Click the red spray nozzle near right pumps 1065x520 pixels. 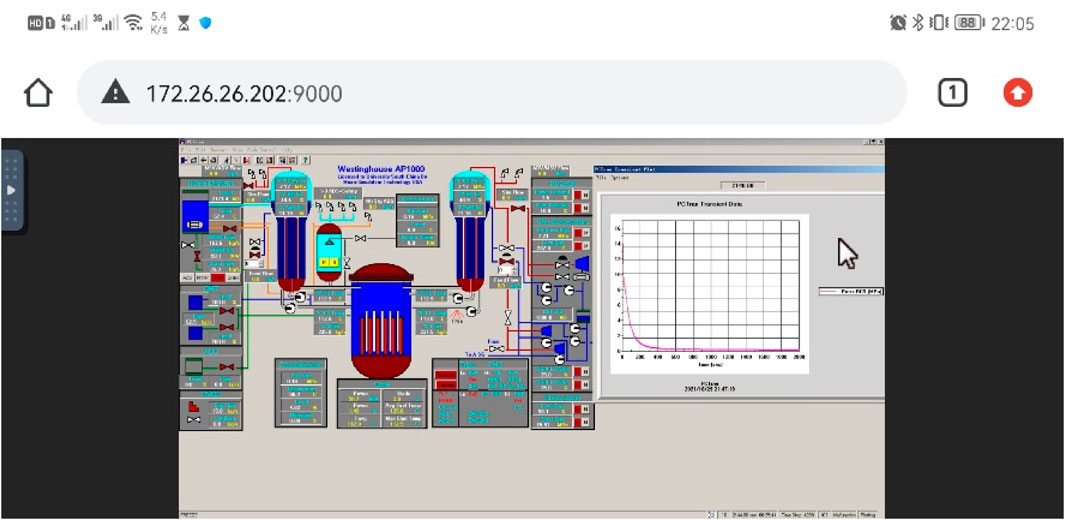(x=458, y=316)
